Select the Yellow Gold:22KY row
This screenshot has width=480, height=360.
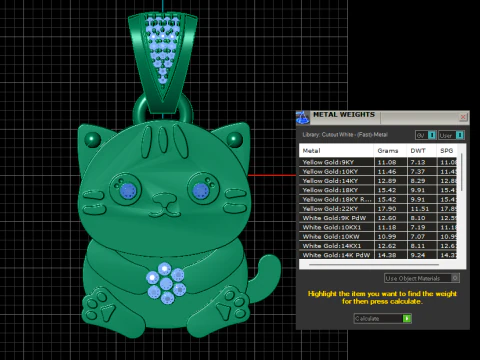pyautogui.click(x=378, y=209)
